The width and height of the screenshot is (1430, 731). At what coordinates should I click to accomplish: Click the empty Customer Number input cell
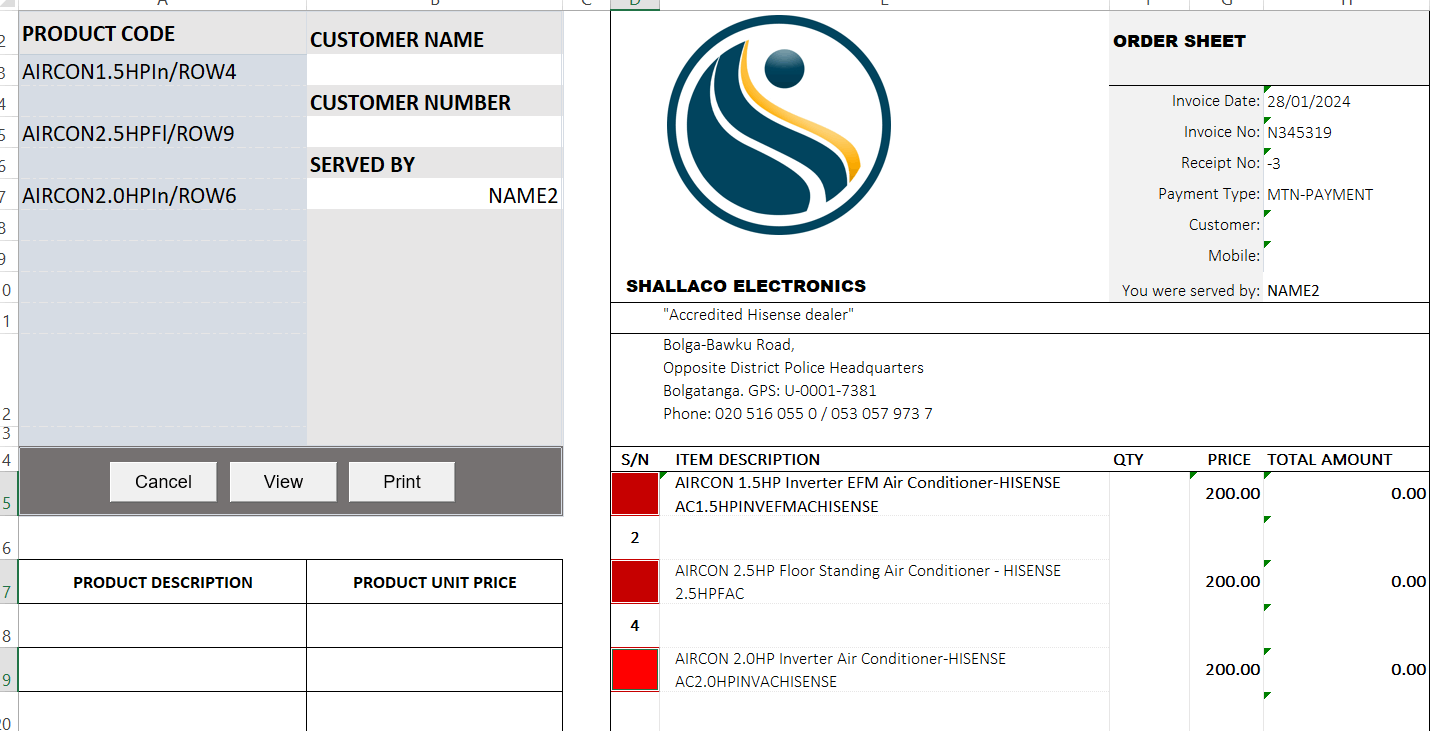[x=434, y=132]
